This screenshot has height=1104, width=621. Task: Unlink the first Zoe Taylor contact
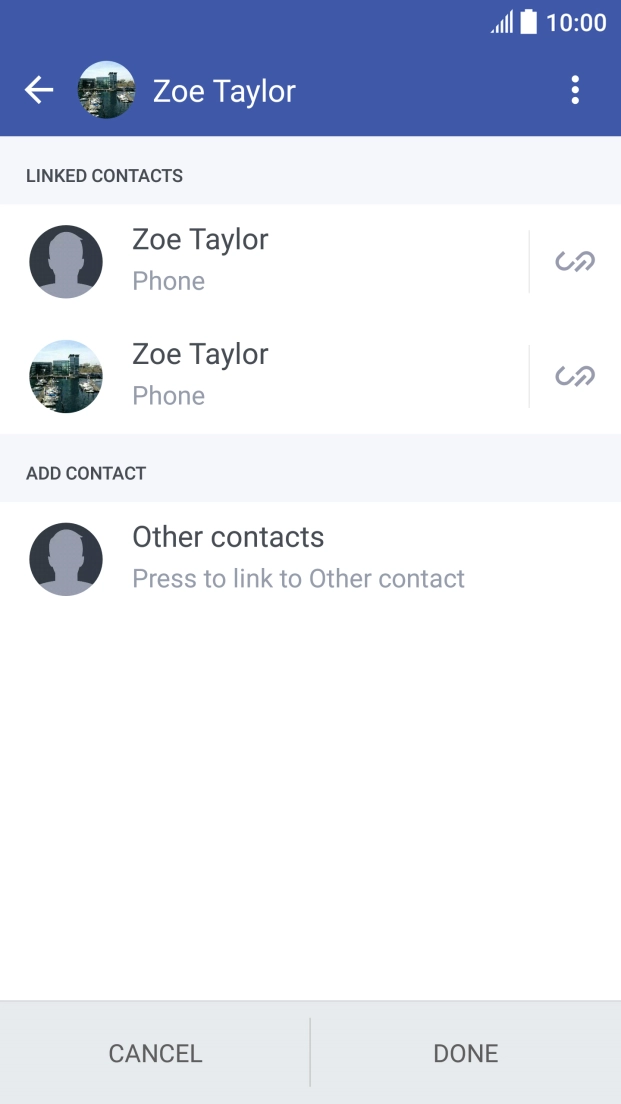point(575,262)
